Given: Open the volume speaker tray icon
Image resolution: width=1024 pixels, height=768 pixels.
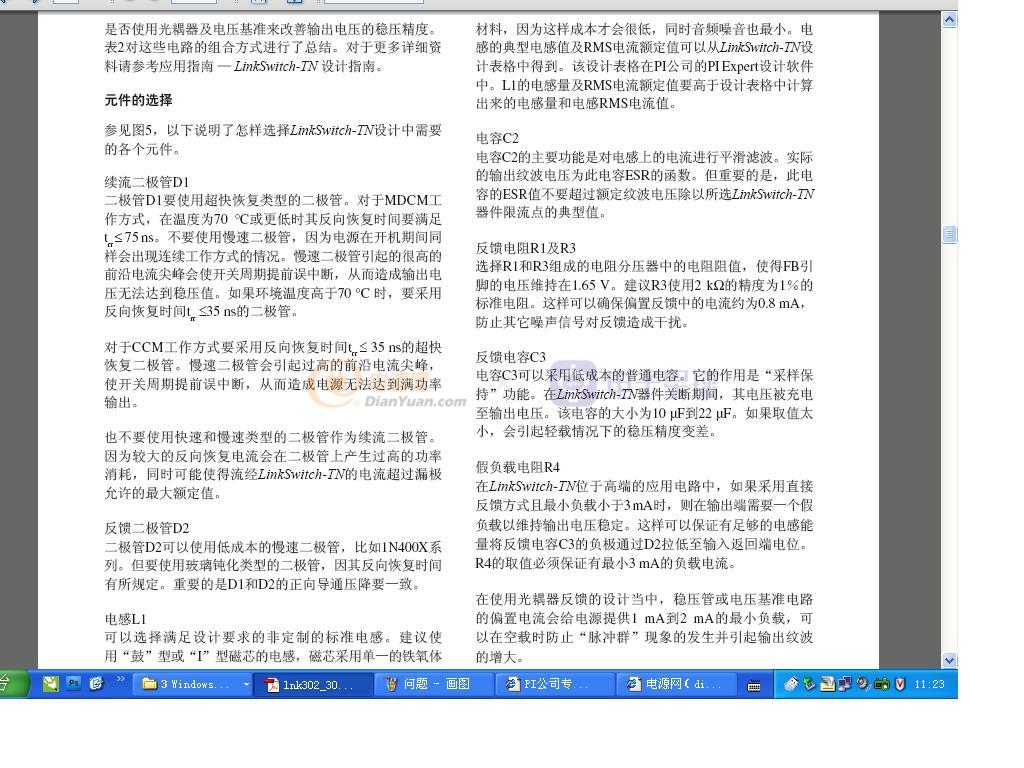Looking at the screenshot, I should tap(863, 684).
